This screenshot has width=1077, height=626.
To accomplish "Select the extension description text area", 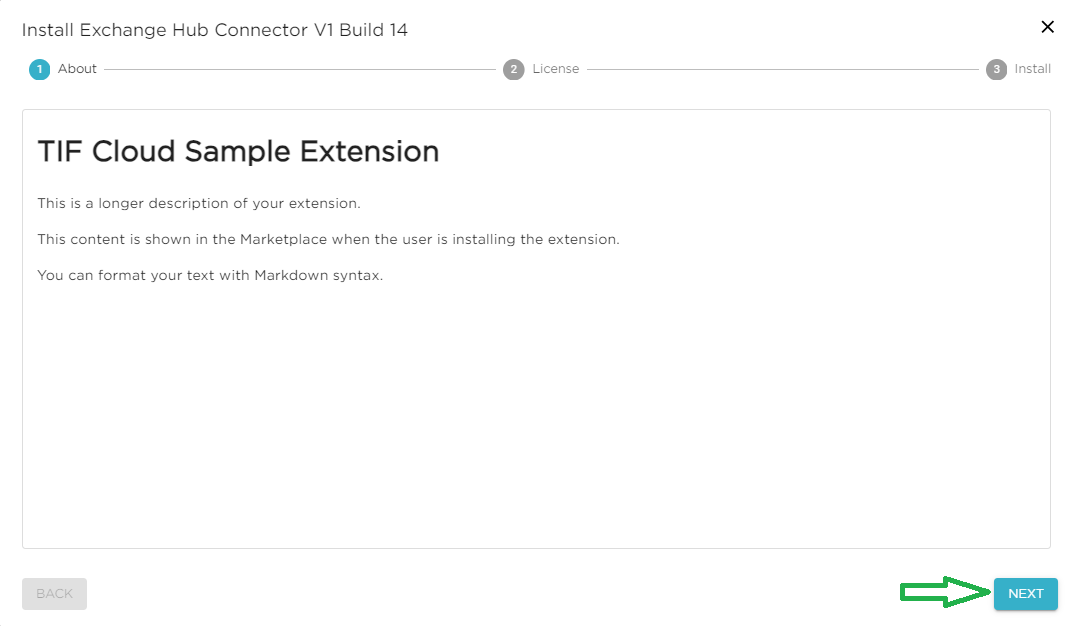I will pyautogui.click(x=330, y=238).
